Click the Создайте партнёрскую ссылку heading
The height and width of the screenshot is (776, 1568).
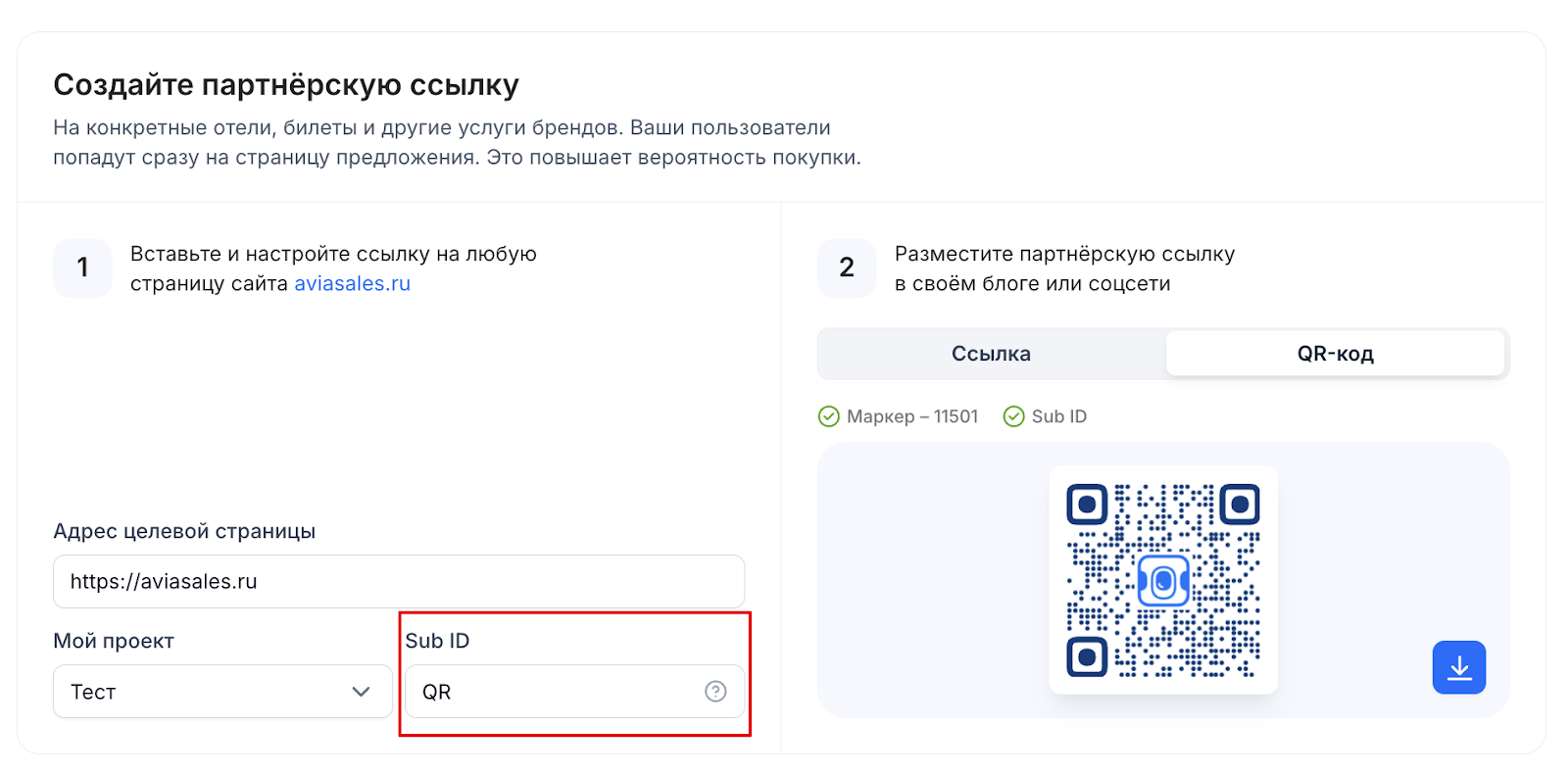pos(286,85)
